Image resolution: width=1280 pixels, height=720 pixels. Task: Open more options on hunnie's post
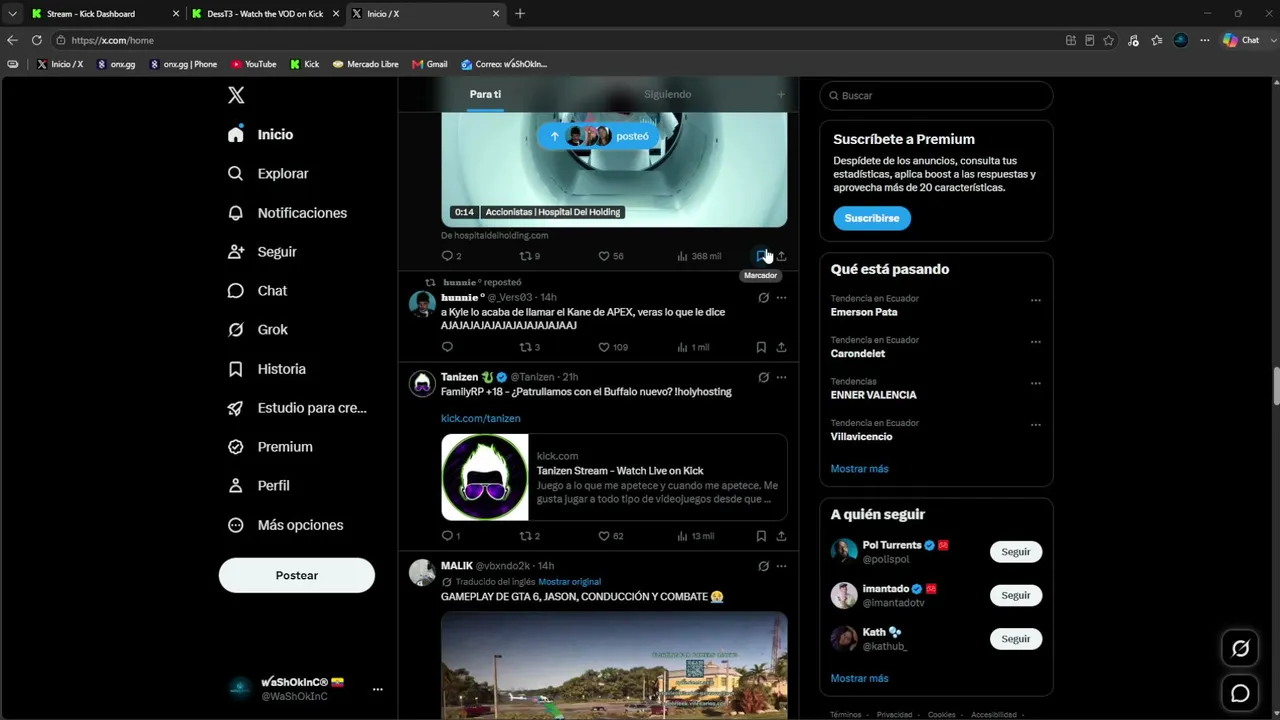781,297
